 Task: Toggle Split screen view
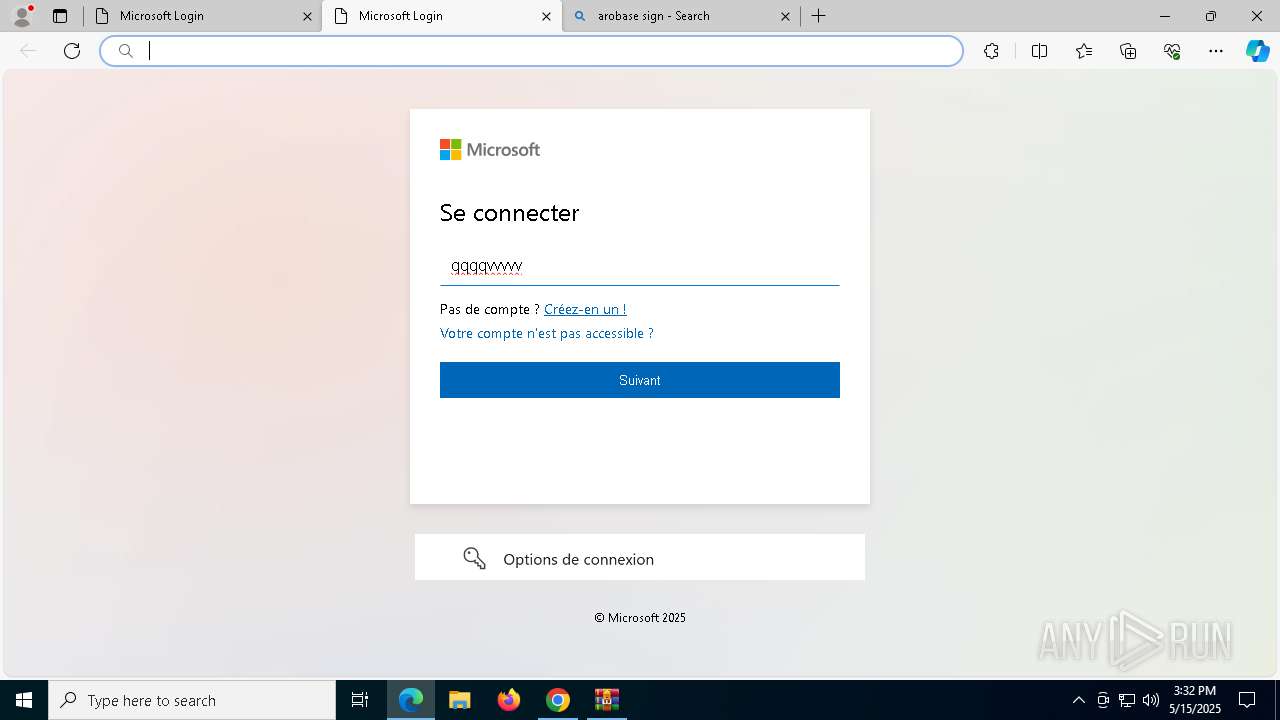coord(1039,51)
